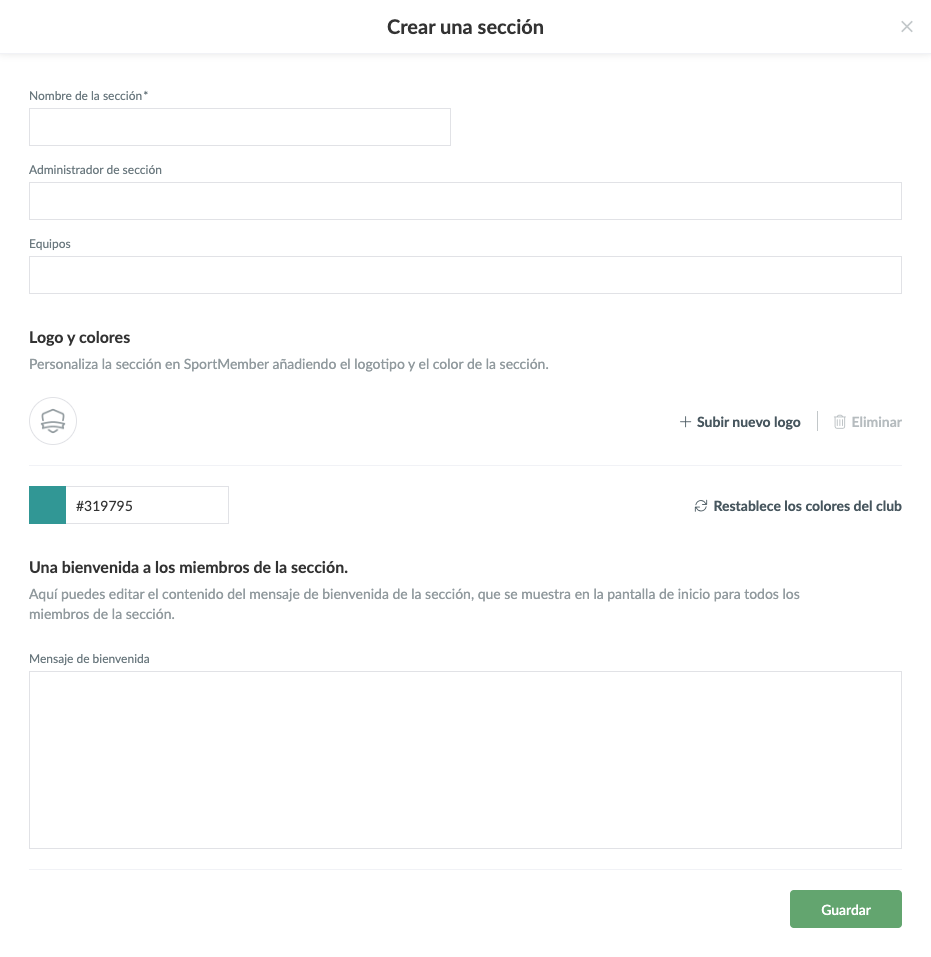931x957 pixels.
Task: Close the Crear una sección dialog
Action: tap(907, 27)
